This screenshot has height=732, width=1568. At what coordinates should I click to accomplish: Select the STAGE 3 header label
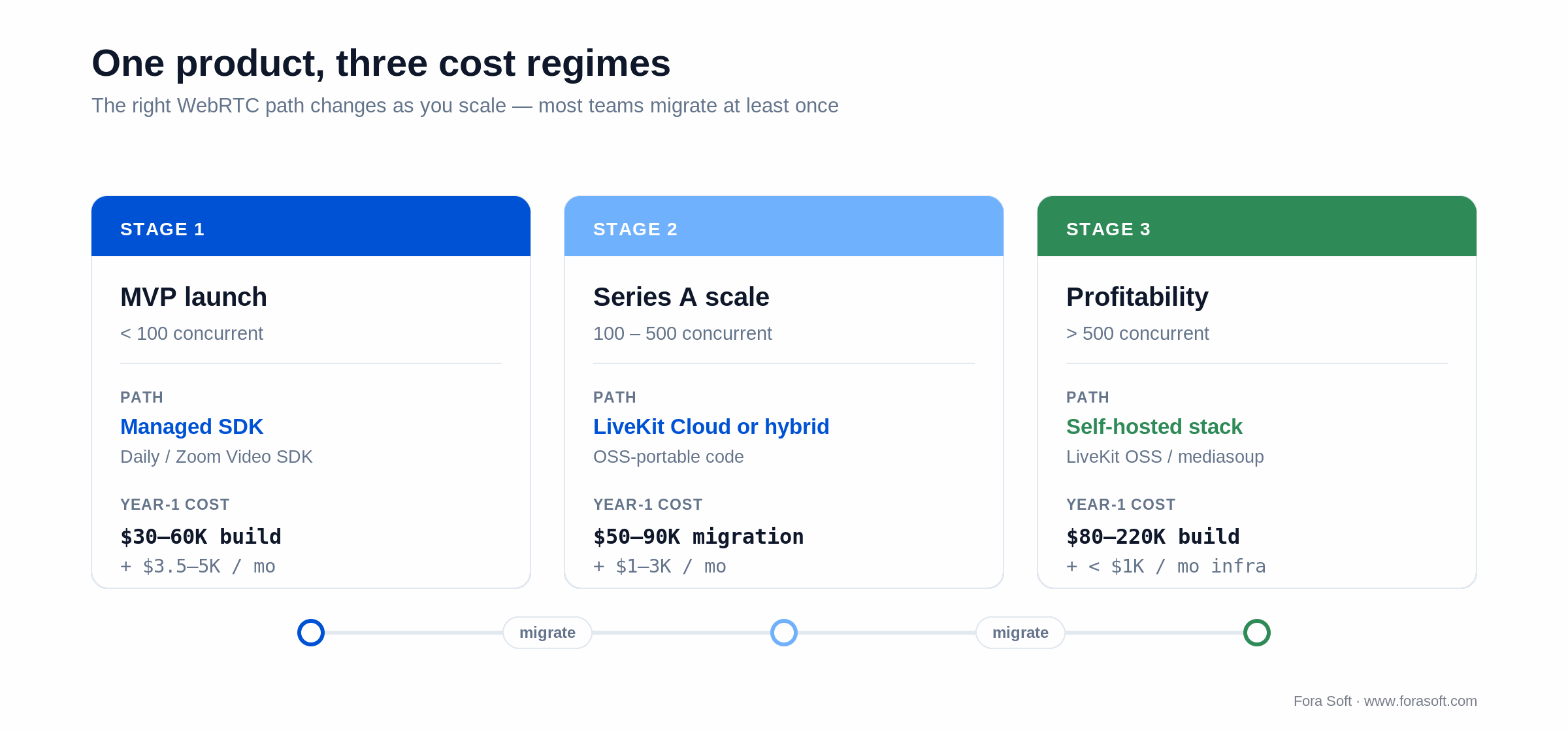(x=1109, y=229)
